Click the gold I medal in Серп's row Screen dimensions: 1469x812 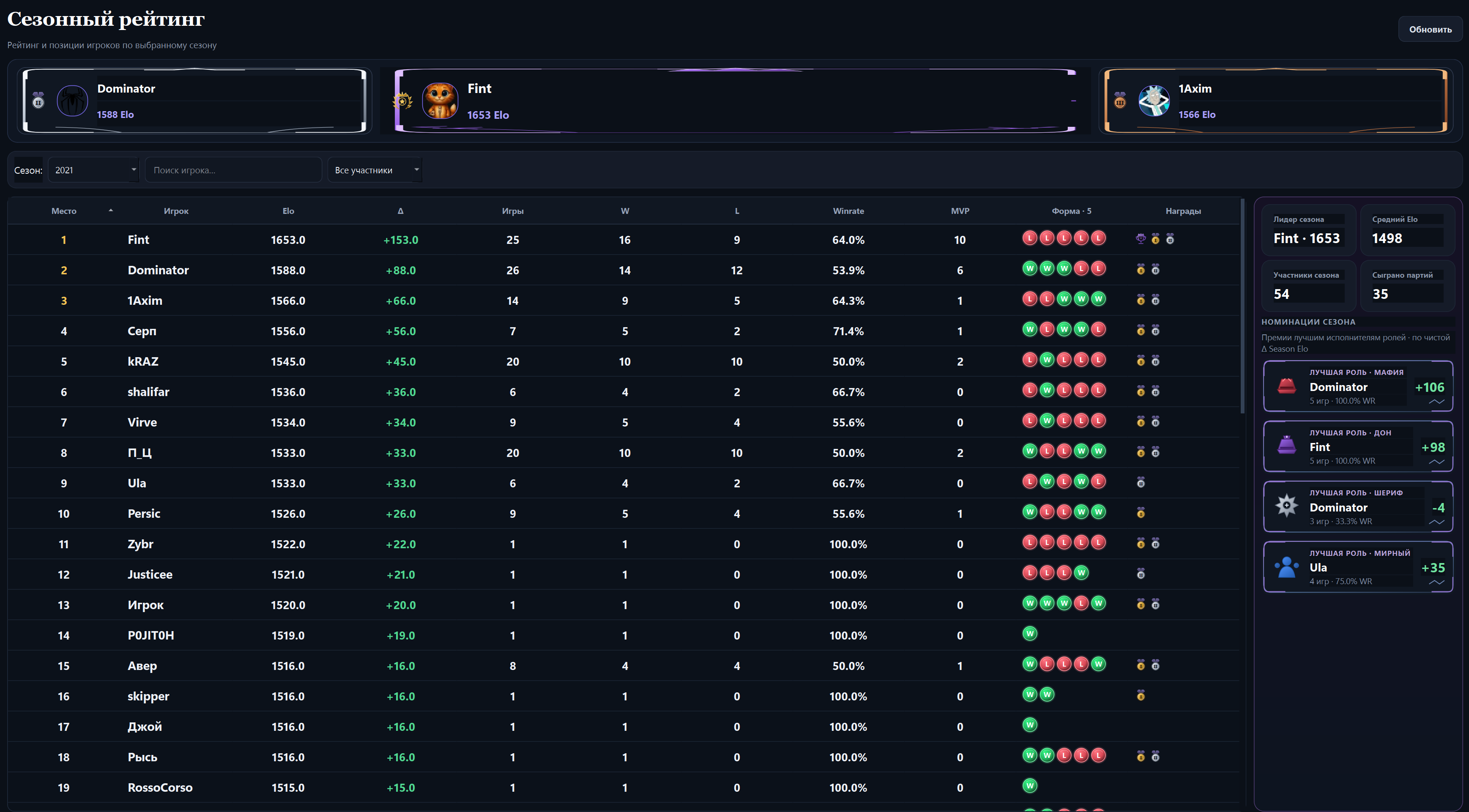(x=1141, y=330)
